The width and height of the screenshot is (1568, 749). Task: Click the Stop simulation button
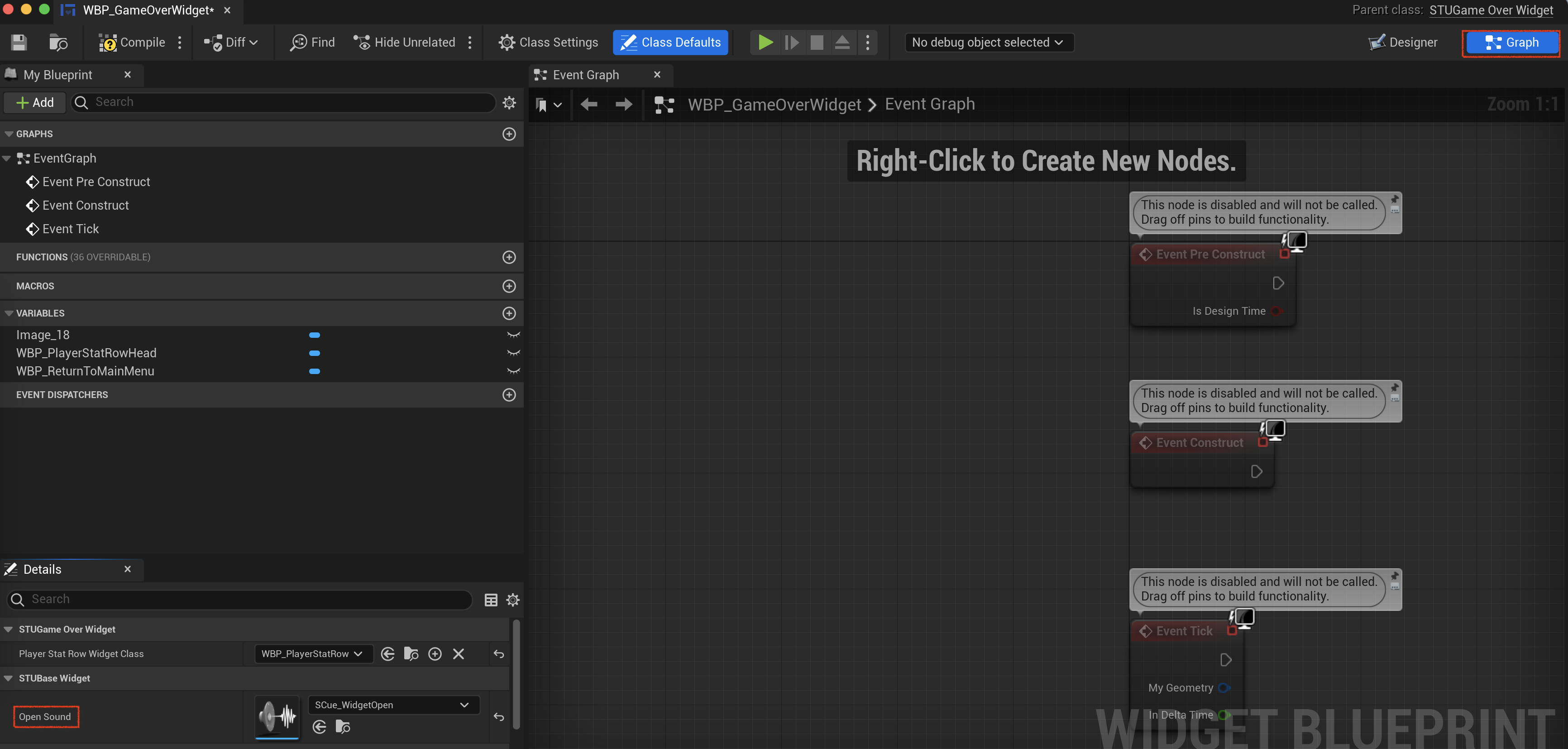pyautogui.click(x=817, y=43)
